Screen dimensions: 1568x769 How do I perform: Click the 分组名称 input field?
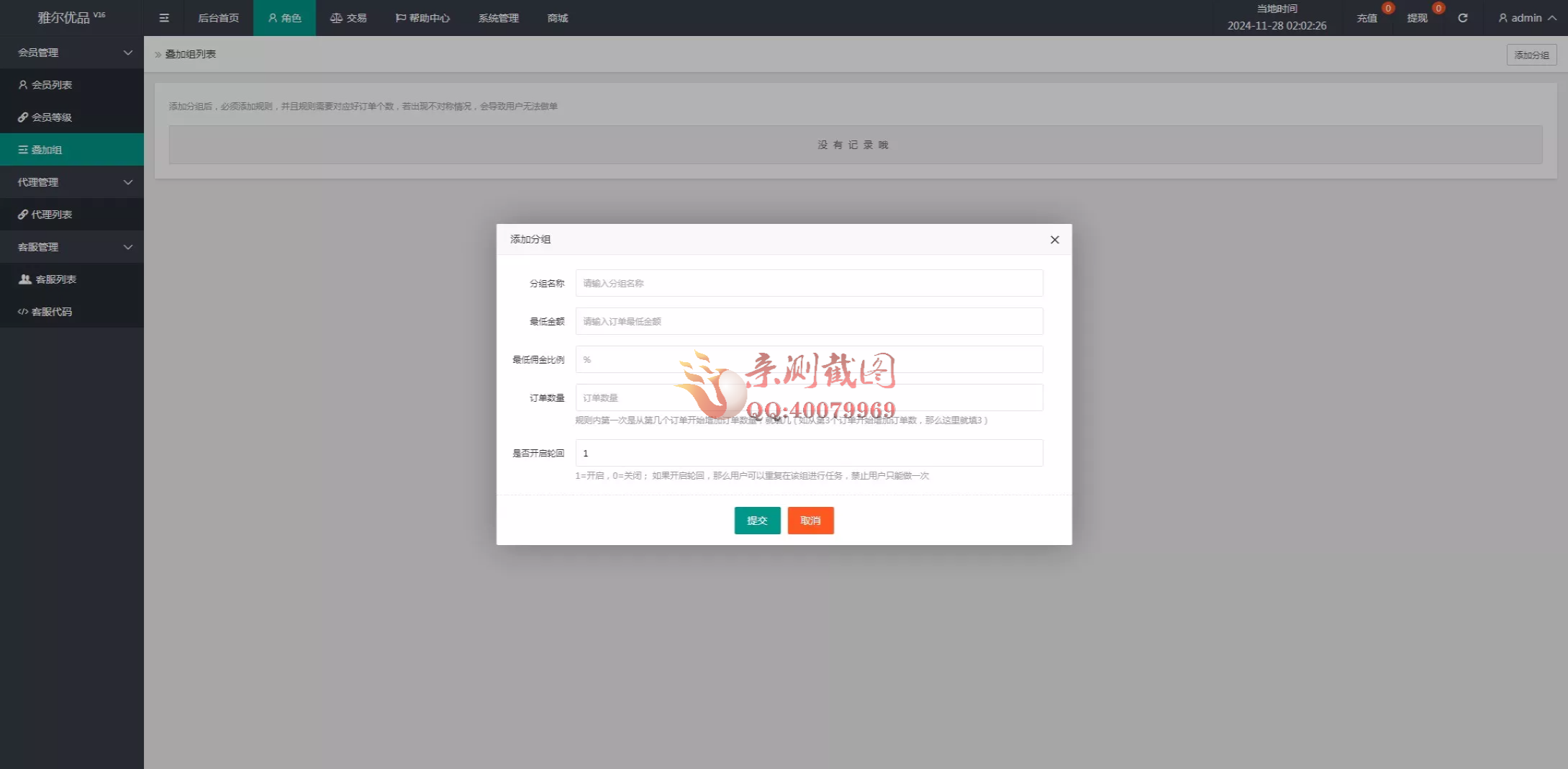tap(808, 283)
